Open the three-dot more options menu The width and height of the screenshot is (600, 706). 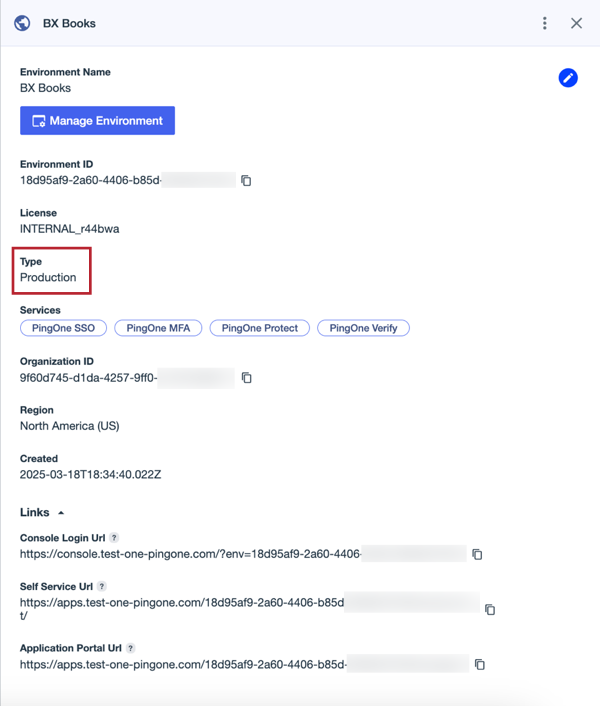coord(545,23)
